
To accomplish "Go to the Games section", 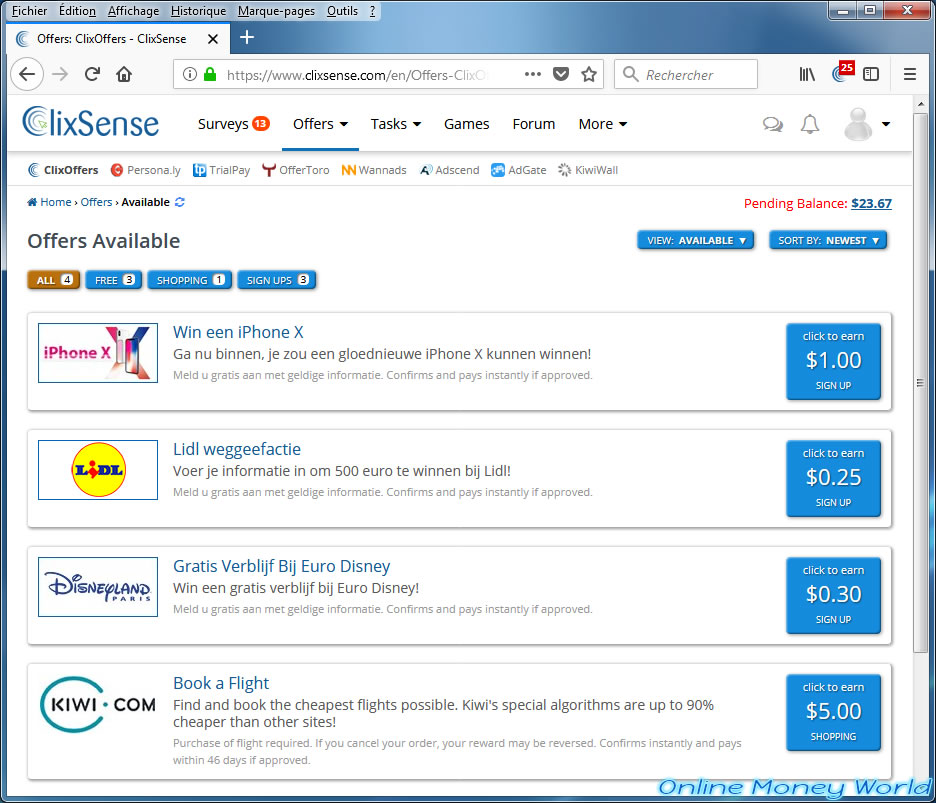I will [466, 124].
